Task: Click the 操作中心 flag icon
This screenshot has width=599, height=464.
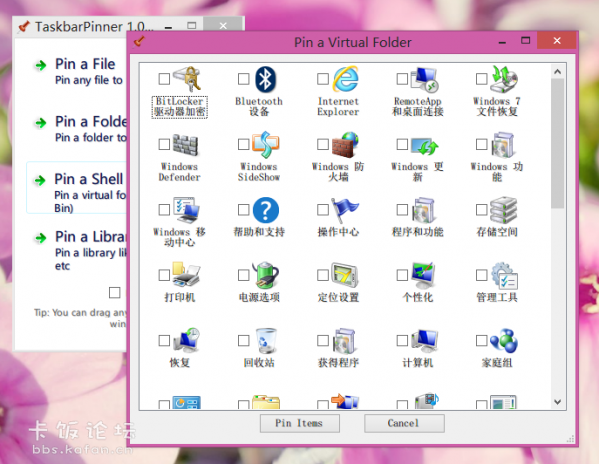Action: [345, 210]
